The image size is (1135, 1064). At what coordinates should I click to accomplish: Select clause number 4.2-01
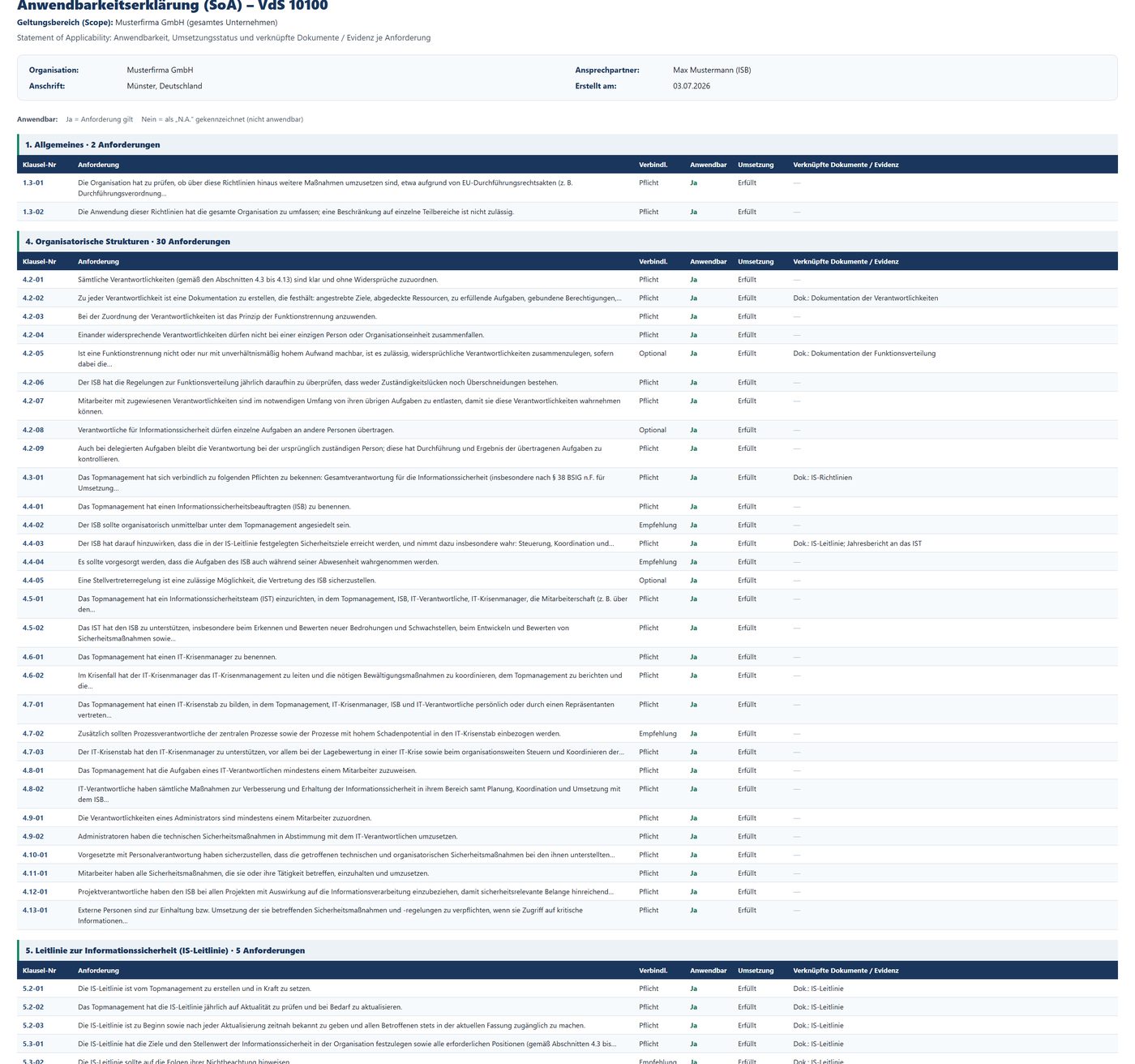coord(33,280)
